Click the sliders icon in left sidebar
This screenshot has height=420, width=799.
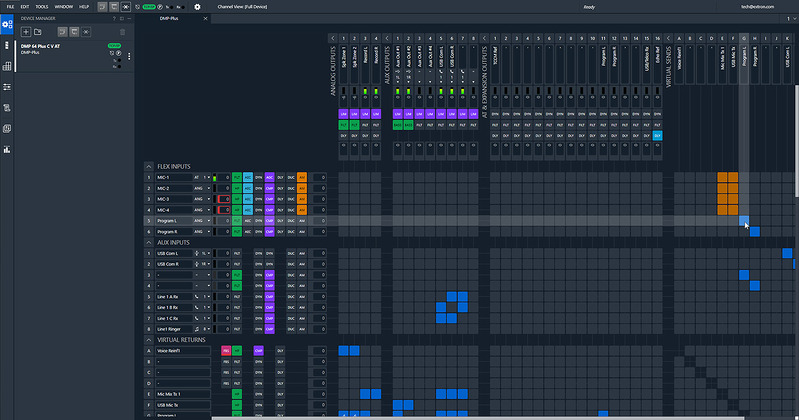click(x=7, y=87)
